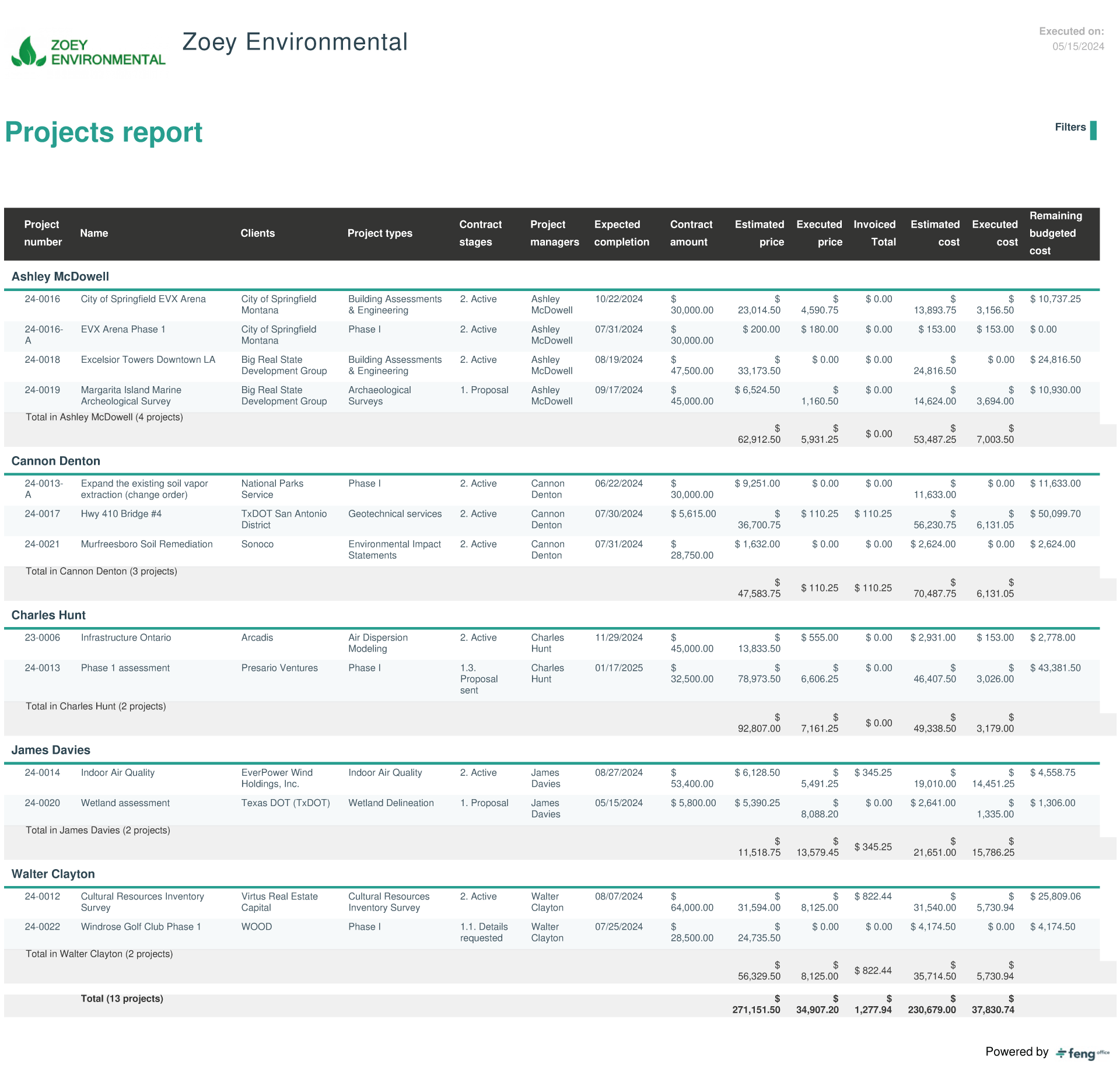Click the Arcadis client entry
Viewport: 1120px width, 1068px height.
(x=257, y=638)
